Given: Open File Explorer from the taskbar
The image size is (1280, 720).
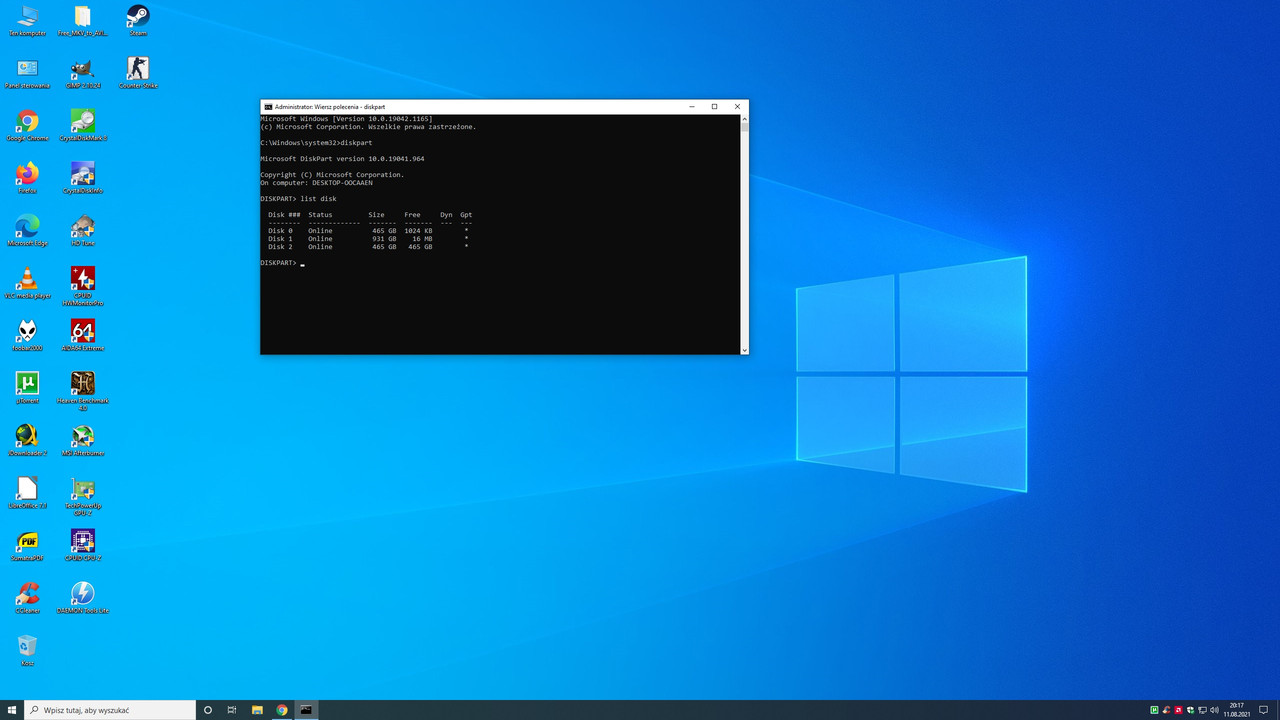Looking at the screenshot, I should (257, 710).
